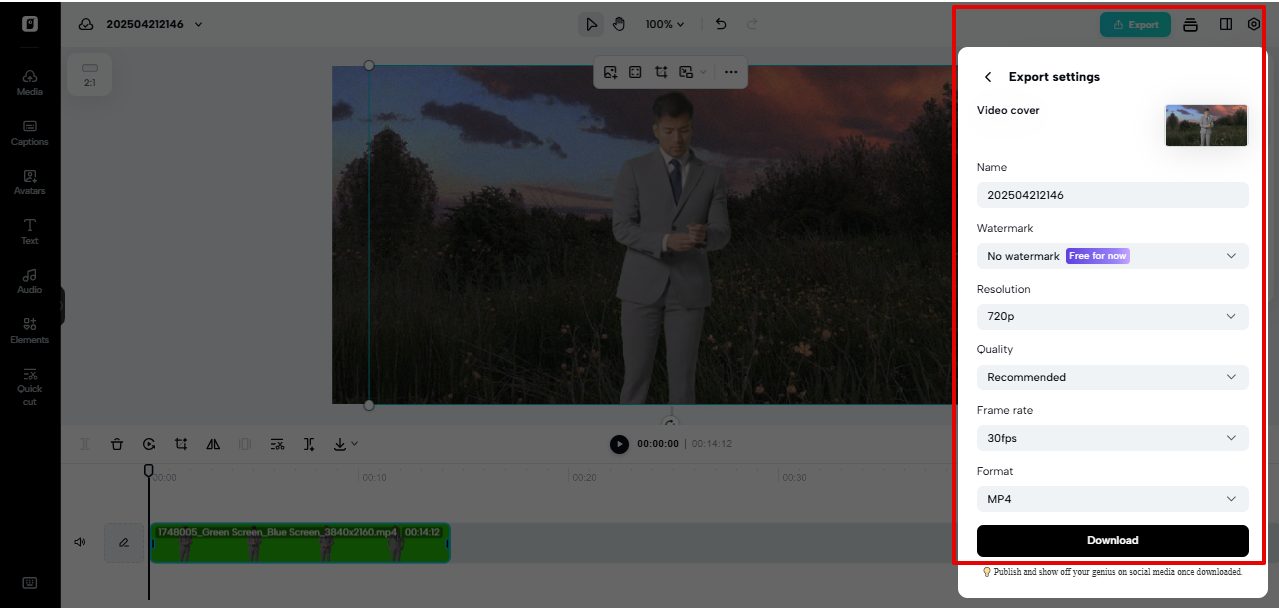Click the Download button
Image resolution: width=1279 pixels, height=608 pixels.
[x=1112, y=540]
